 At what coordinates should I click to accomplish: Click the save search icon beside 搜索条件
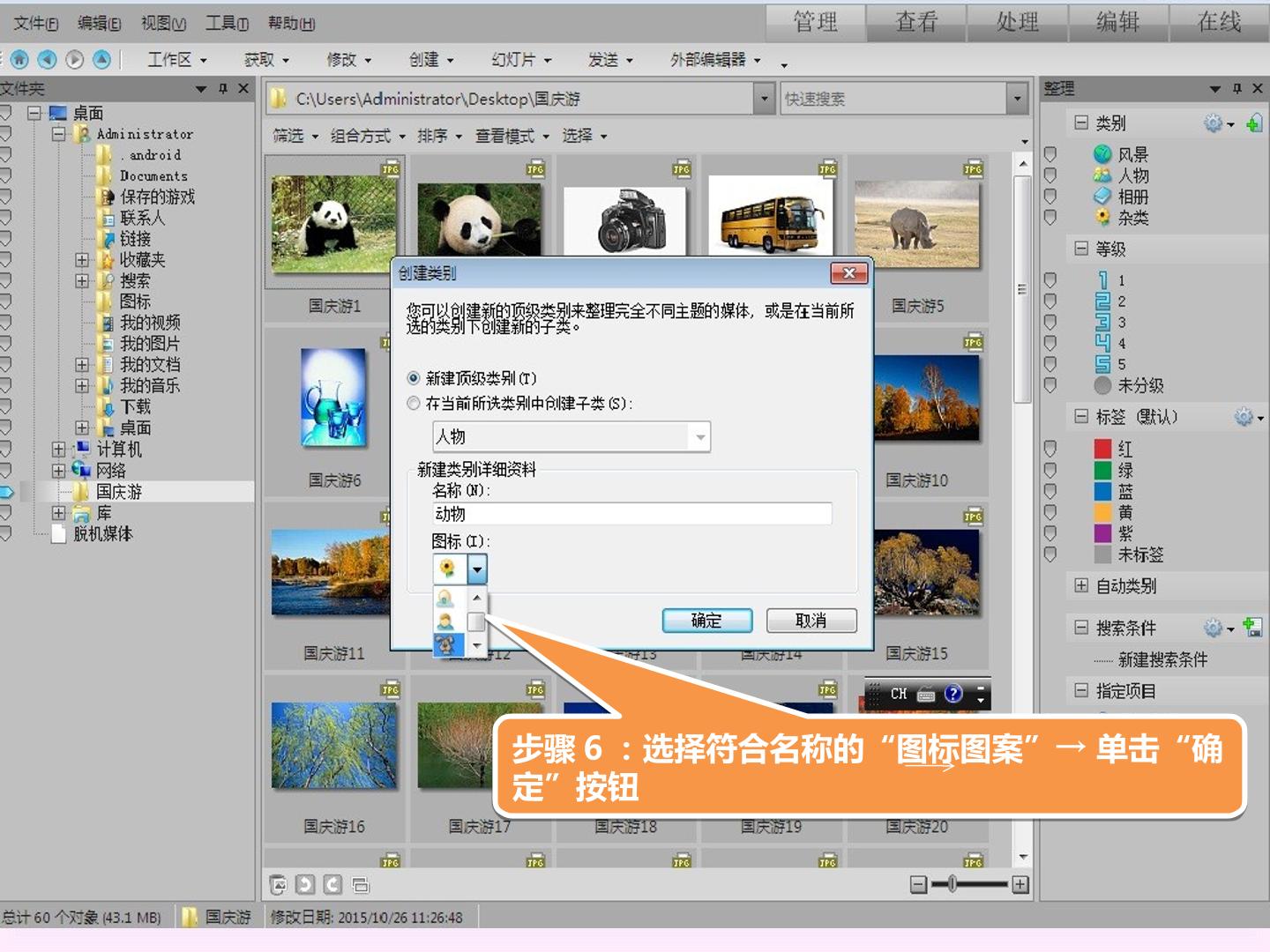(x=1252, y=627)
